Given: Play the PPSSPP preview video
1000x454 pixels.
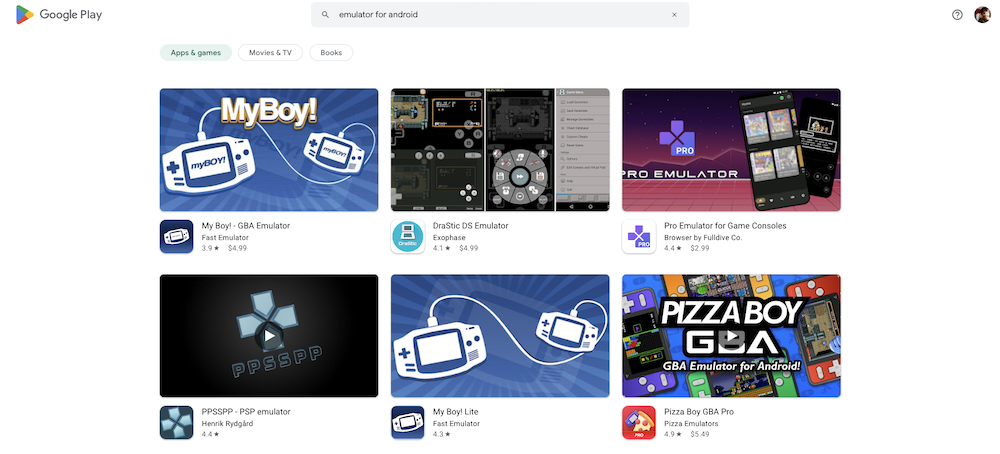Looking at the screenshot, I should coord(269,336).
